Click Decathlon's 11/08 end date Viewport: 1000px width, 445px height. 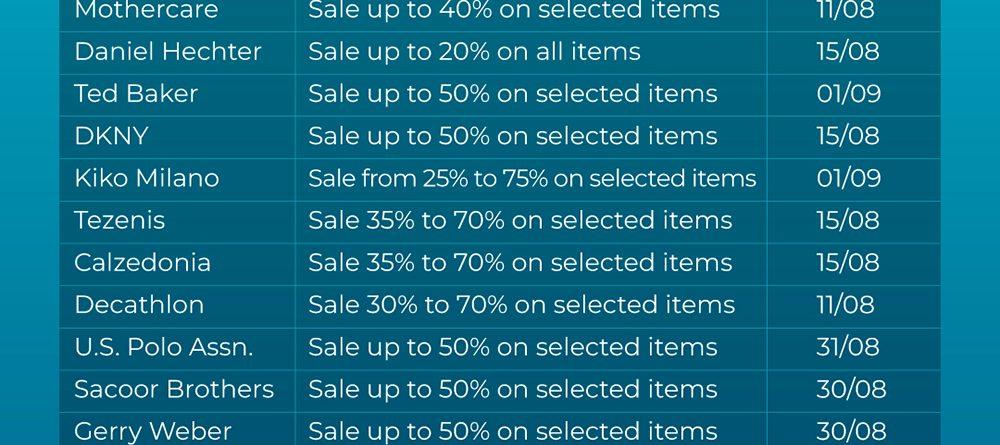tap(845, 304)
